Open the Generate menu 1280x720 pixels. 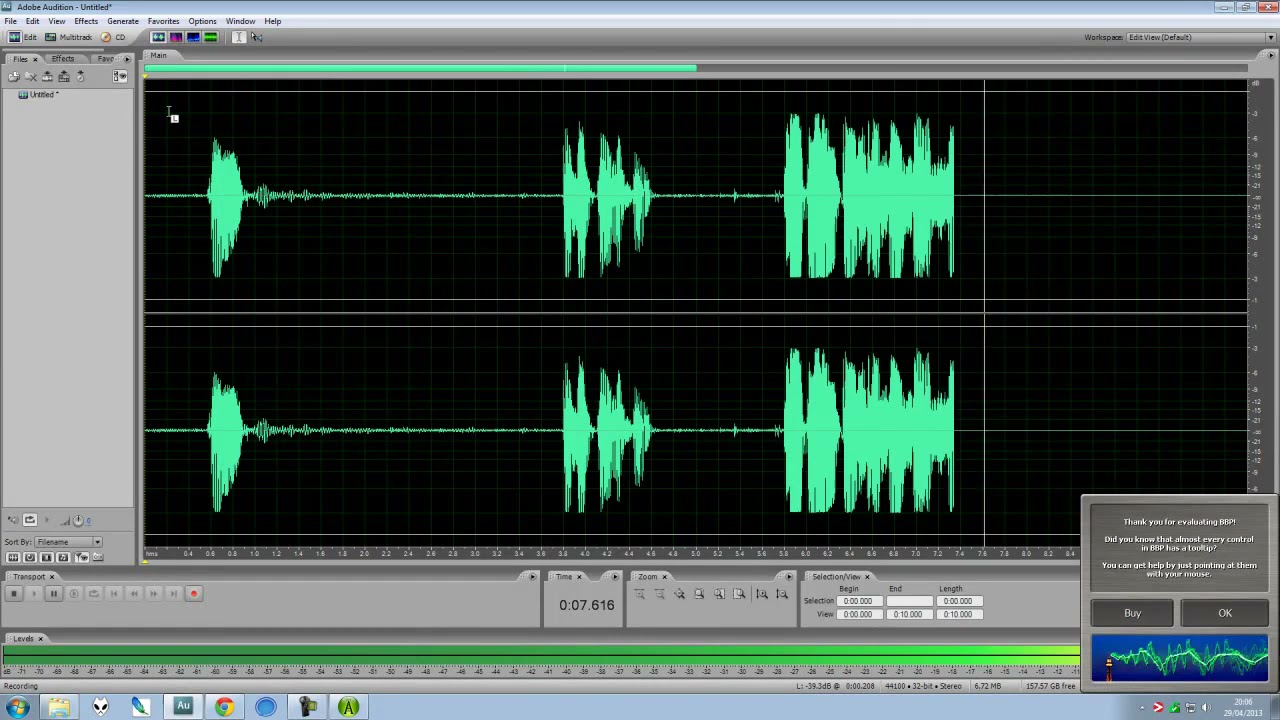(123, 21)
